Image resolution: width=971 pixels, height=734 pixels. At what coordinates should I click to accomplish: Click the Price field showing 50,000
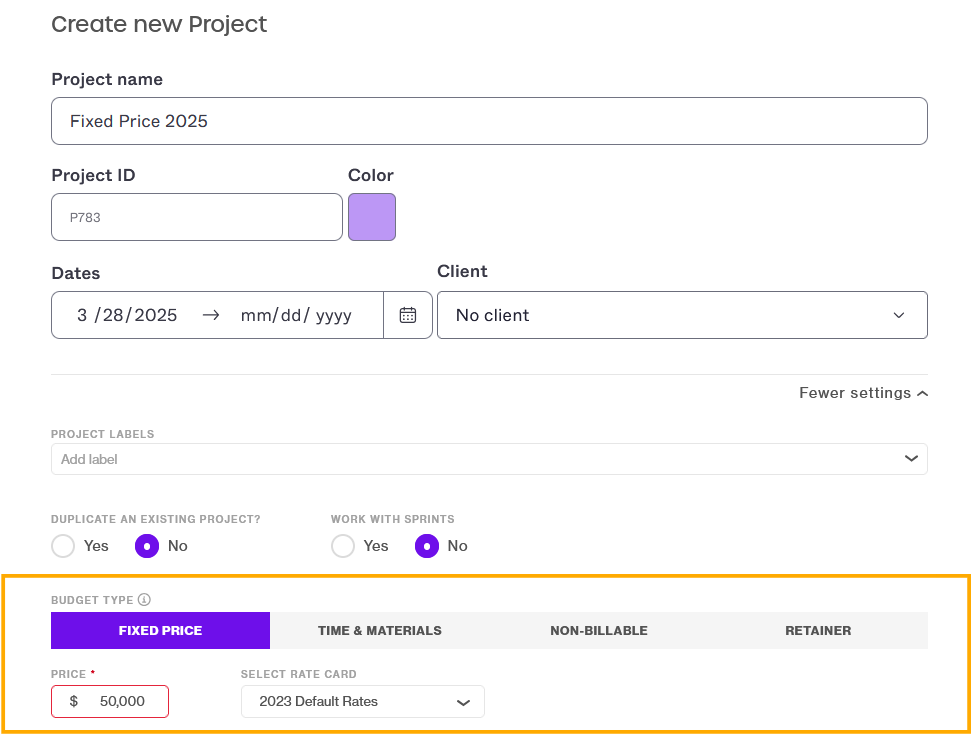110,701
